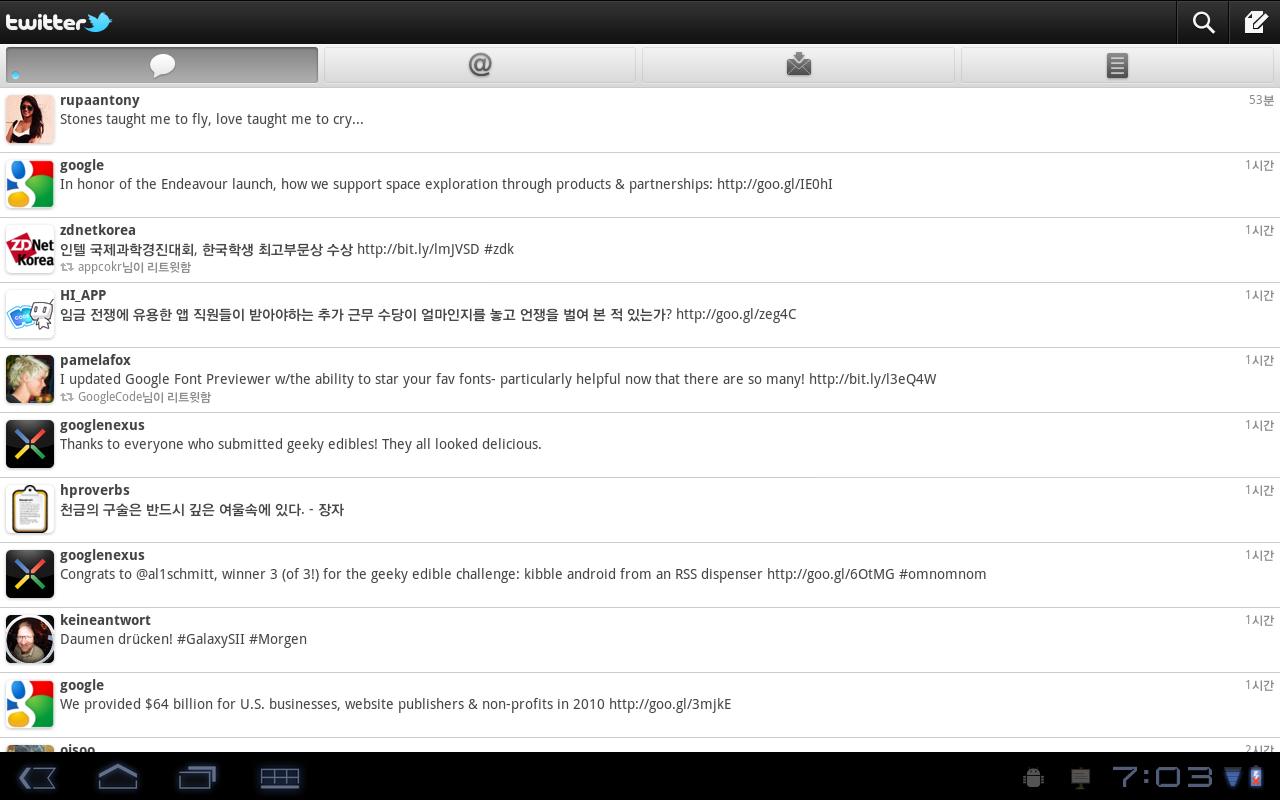Viewport: 1280px width, 800px height.
Task: Open goo.gl/3mjkE link in google tweet
Action: click(x=670, y=704)
